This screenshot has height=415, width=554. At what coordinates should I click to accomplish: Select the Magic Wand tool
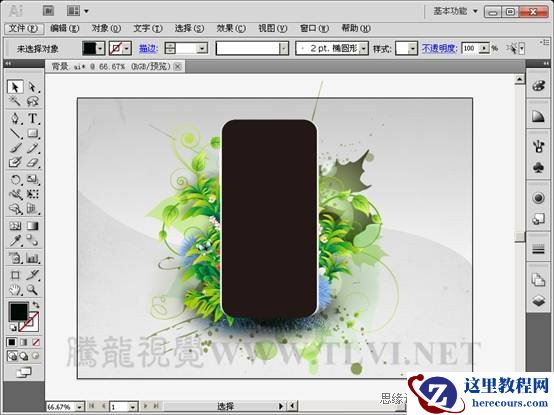15,102
